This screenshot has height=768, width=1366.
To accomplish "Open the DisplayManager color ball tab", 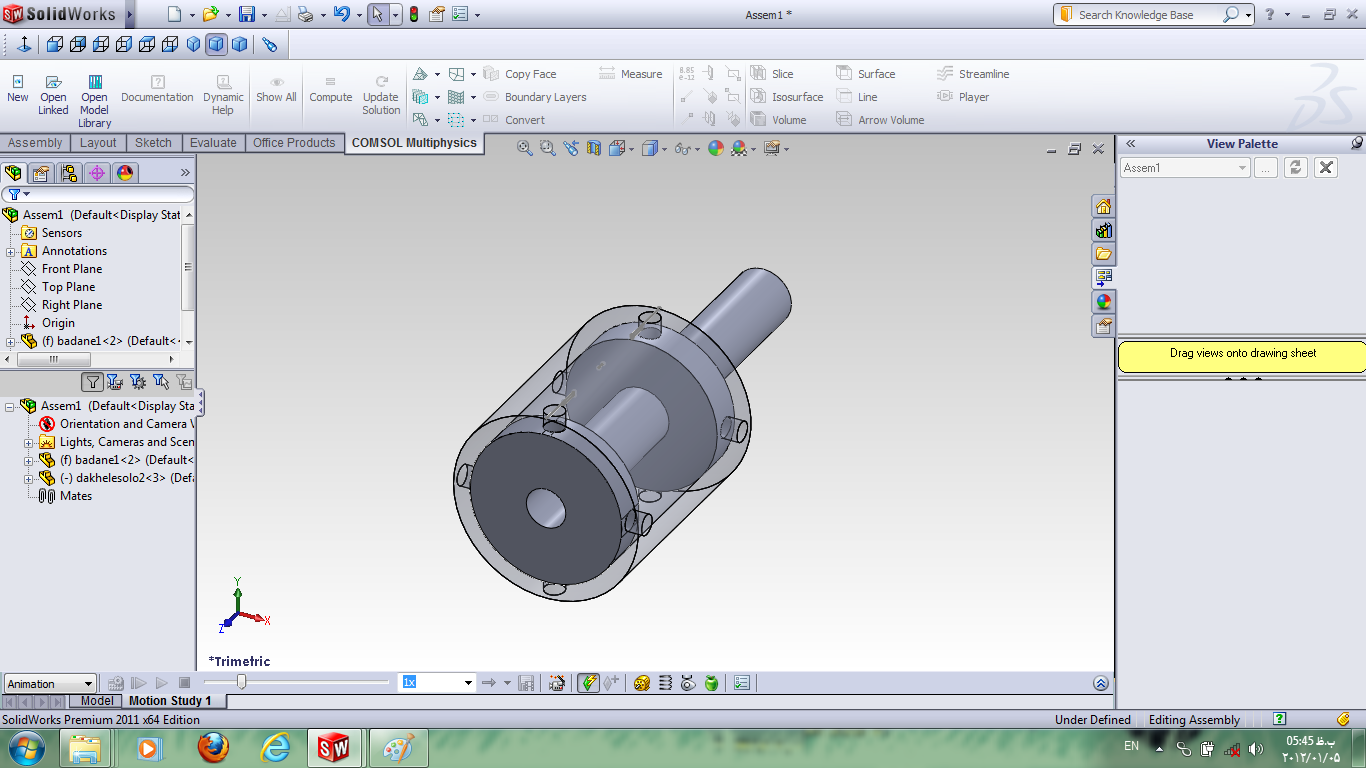I will (x=124, y=173).
